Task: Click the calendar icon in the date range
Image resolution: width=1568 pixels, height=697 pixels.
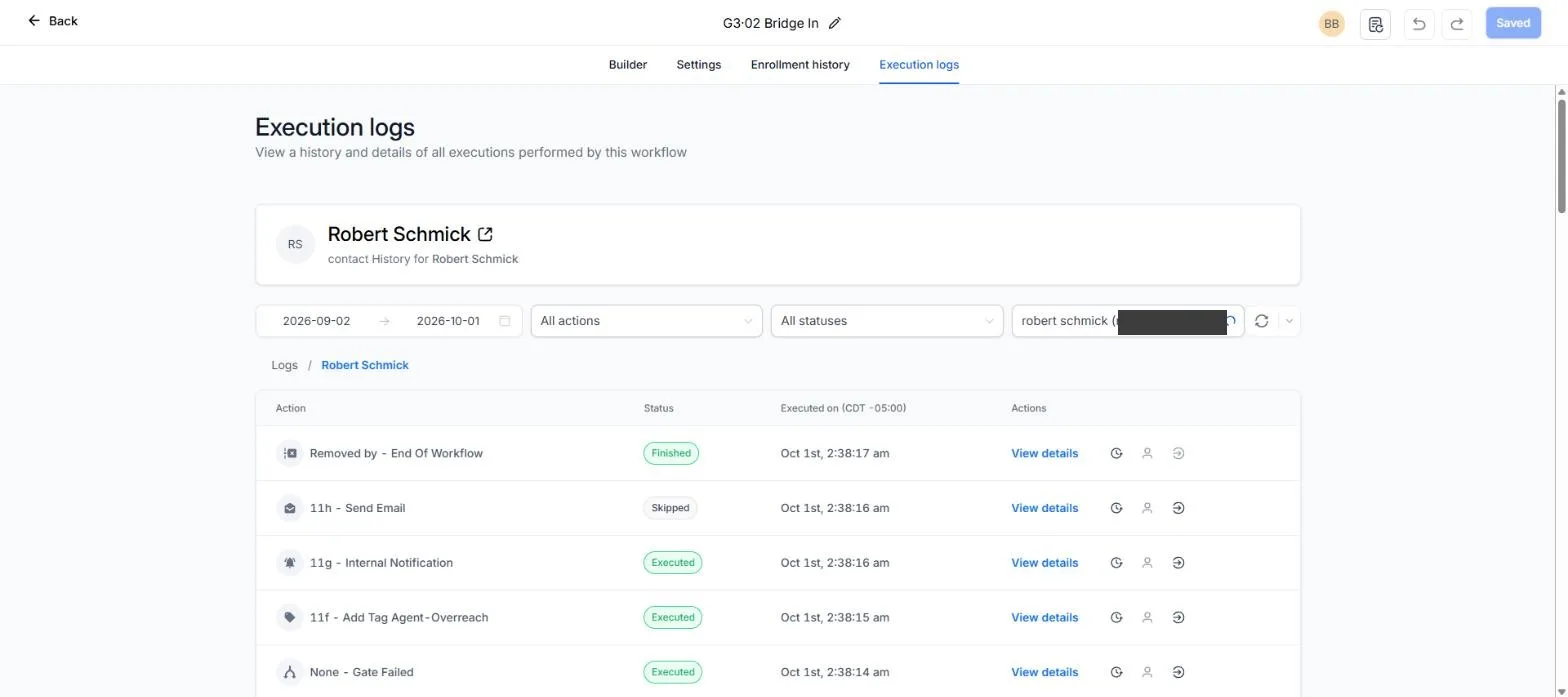Action: point(505,321)
